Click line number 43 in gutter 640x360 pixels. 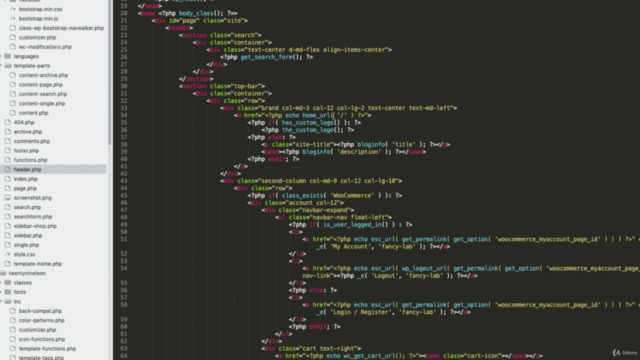tap(124, 181)
